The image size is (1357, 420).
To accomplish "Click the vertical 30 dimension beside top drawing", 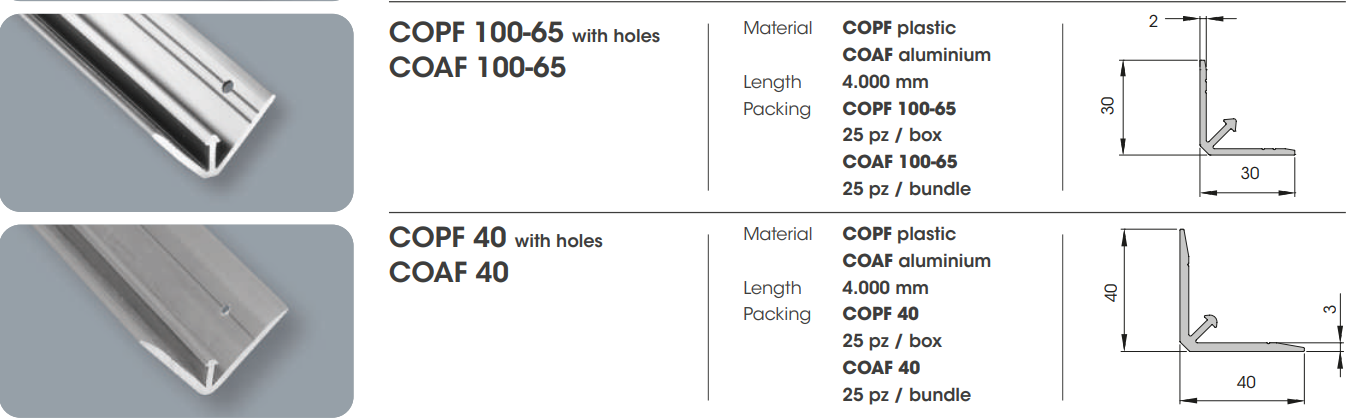I will [1108, 106].
